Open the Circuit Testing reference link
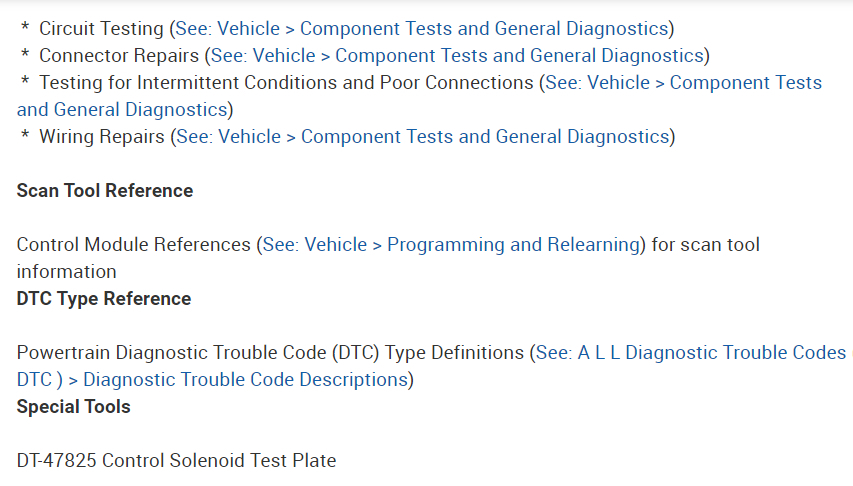Image resolution: width=853 pixels, height=486 pixels. [422, 28]
